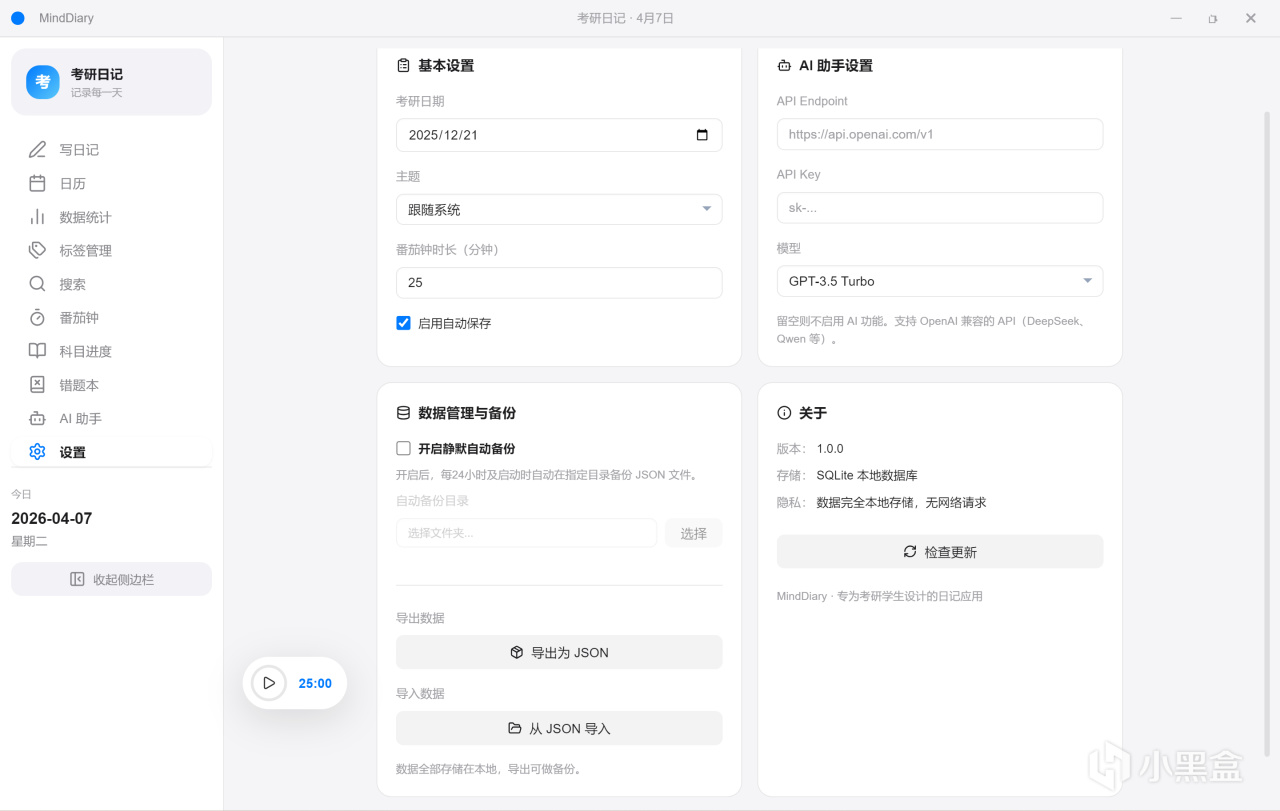Image resolution: width=1280 pixels, height=811 pixels.
Task: Click the magnifier icon beside 搜索
Action: point(37,284)
